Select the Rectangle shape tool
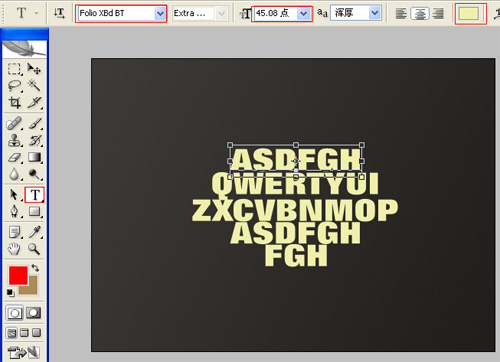500x362 pixels. pyautogui.click(x=34, y=211)
